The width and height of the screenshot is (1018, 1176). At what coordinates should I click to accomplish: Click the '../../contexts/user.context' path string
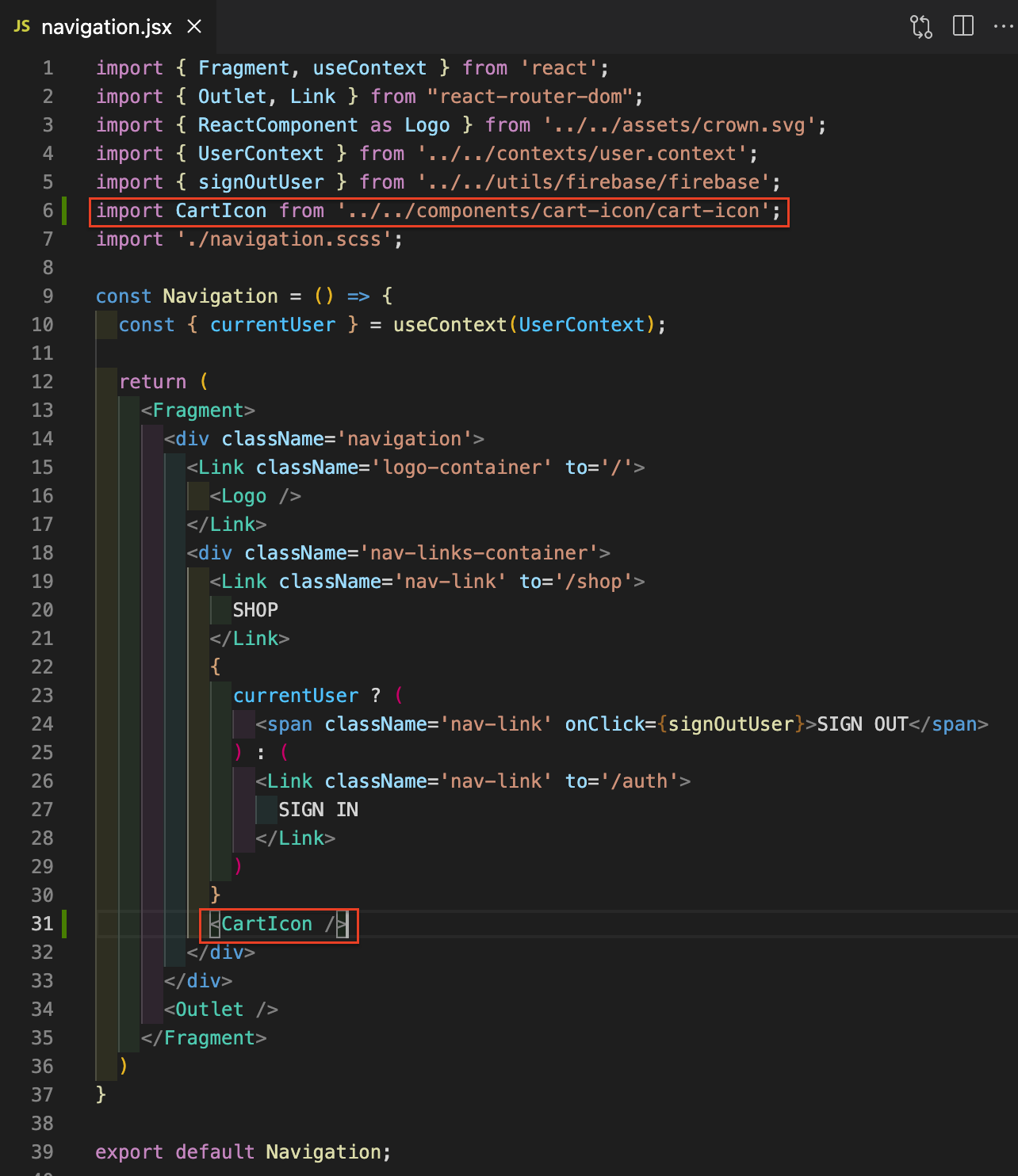click(x=582, y=154)
